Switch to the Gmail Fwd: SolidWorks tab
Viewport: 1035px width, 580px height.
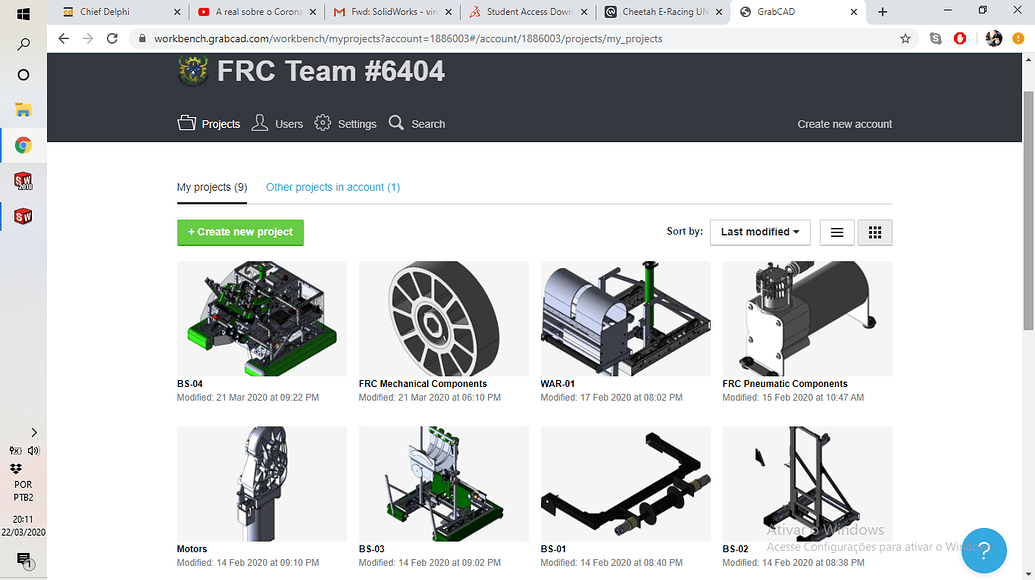click(391, 12)
